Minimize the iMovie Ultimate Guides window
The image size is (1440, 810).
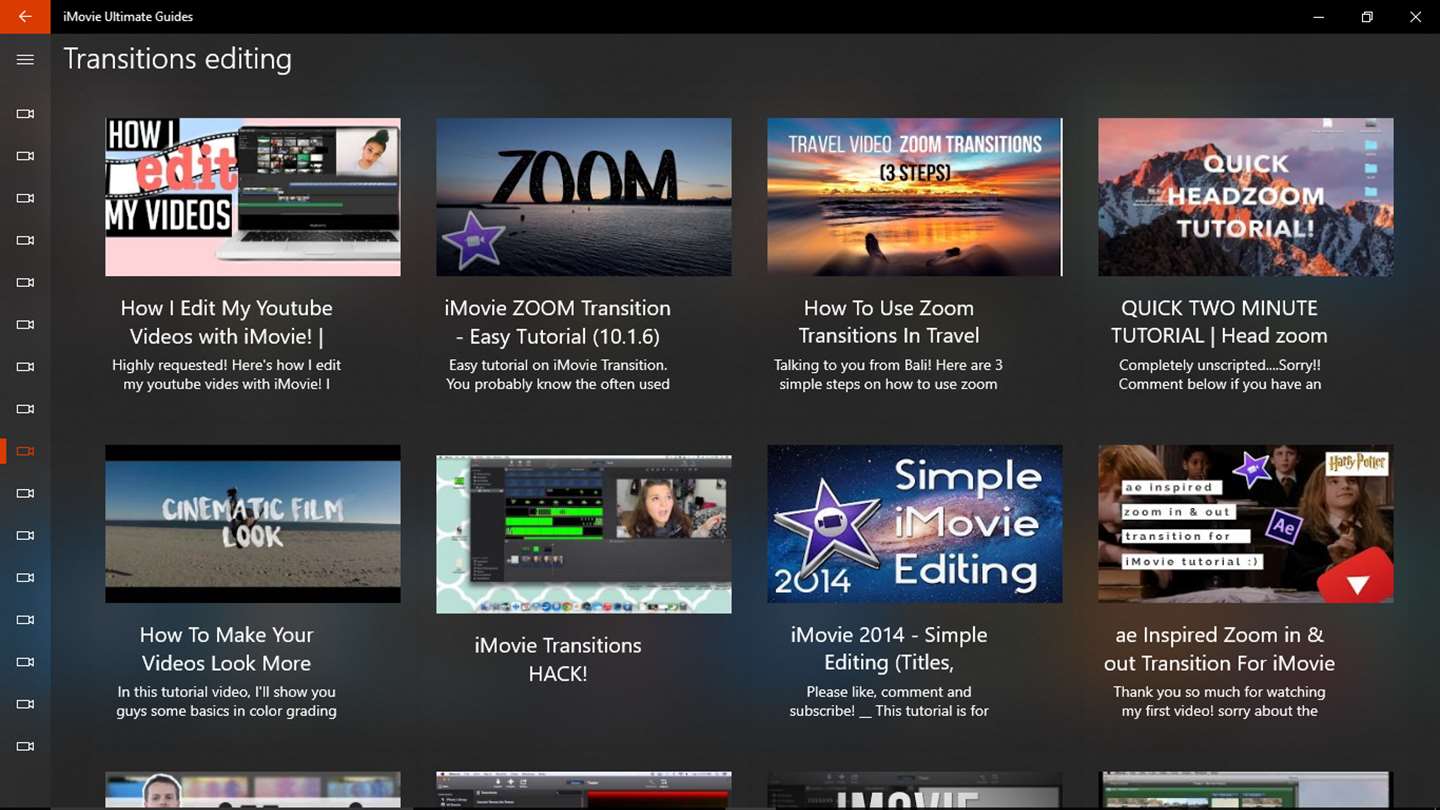pos(1319,16)
